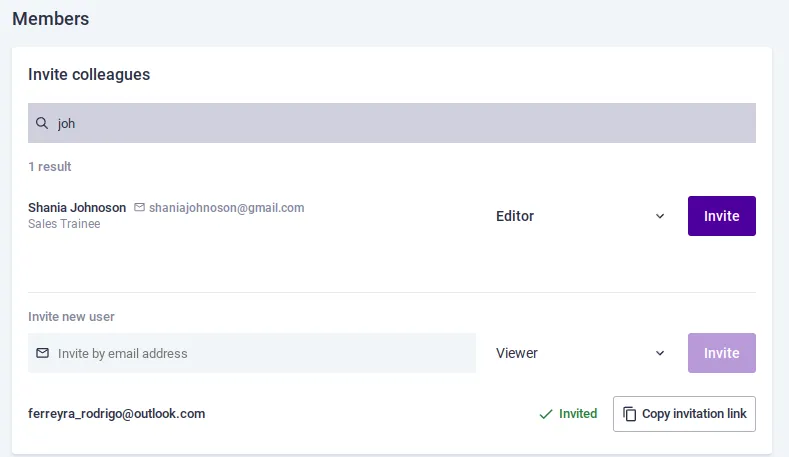Click the 'Invite colleagues' heading

[x=89, y=74]
